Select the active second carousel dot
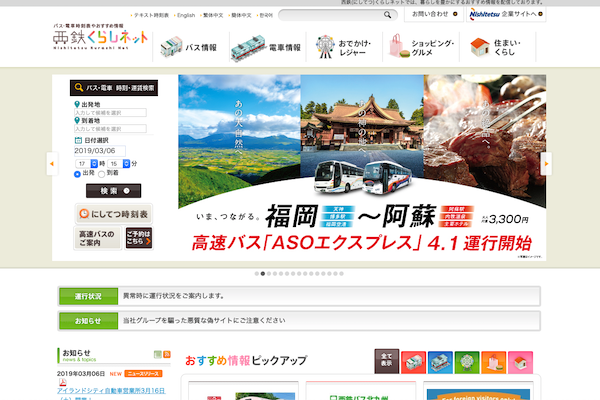 (262, 274)
